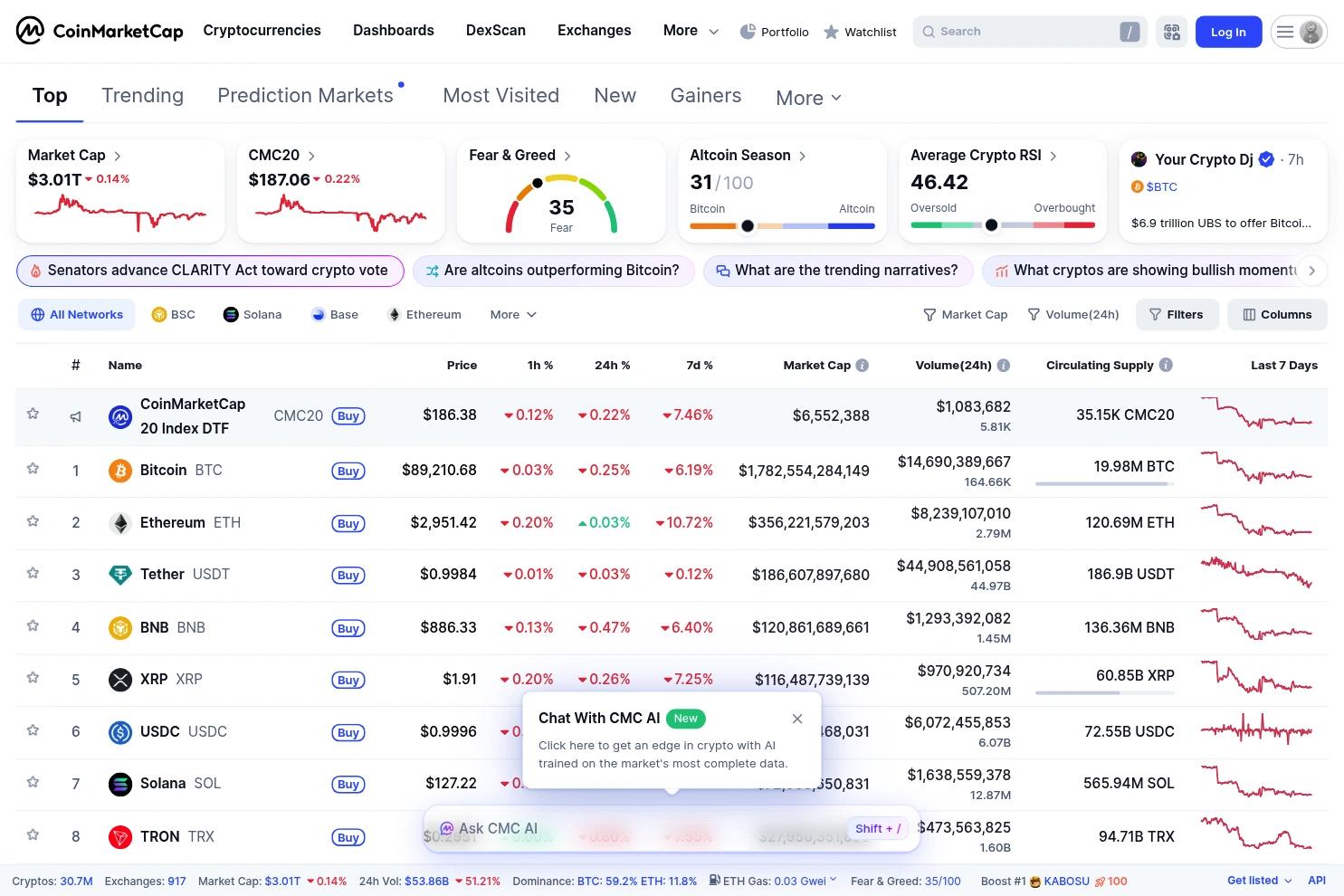Click the API link in footer
Screen dimensions: 1344x896
[x=1317, y=881]
